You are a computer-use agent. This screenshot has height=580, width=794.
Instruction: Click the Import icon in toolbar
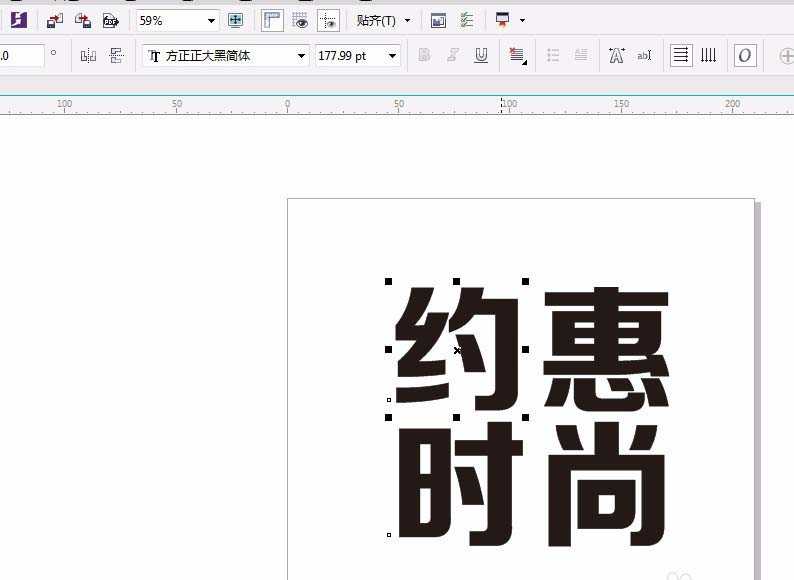(55, 20)
